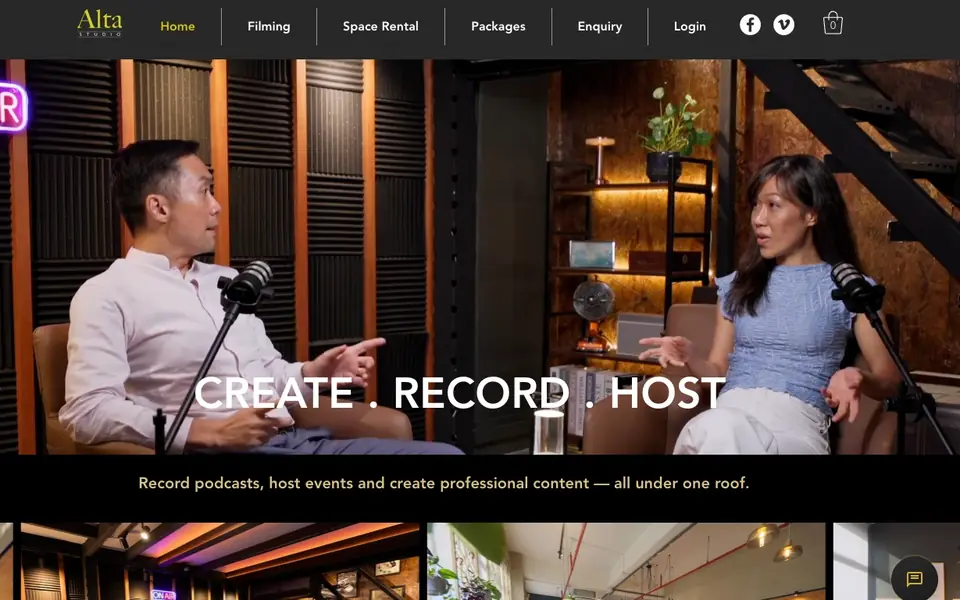Go to the Home menu item
This screenshot has height=600, width=960.
point(178,26)
